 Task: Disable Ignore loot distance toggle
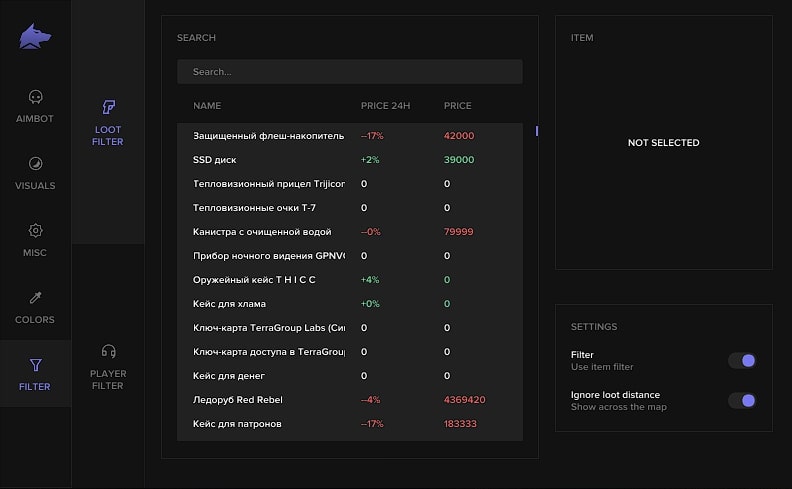point(741,400)
